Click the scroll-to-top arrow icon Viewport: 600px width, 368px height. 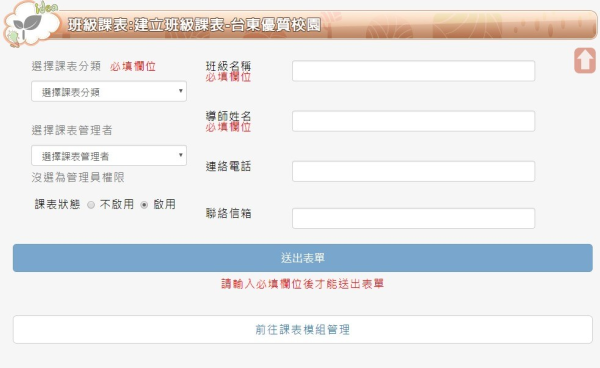[x=585, y=60]
